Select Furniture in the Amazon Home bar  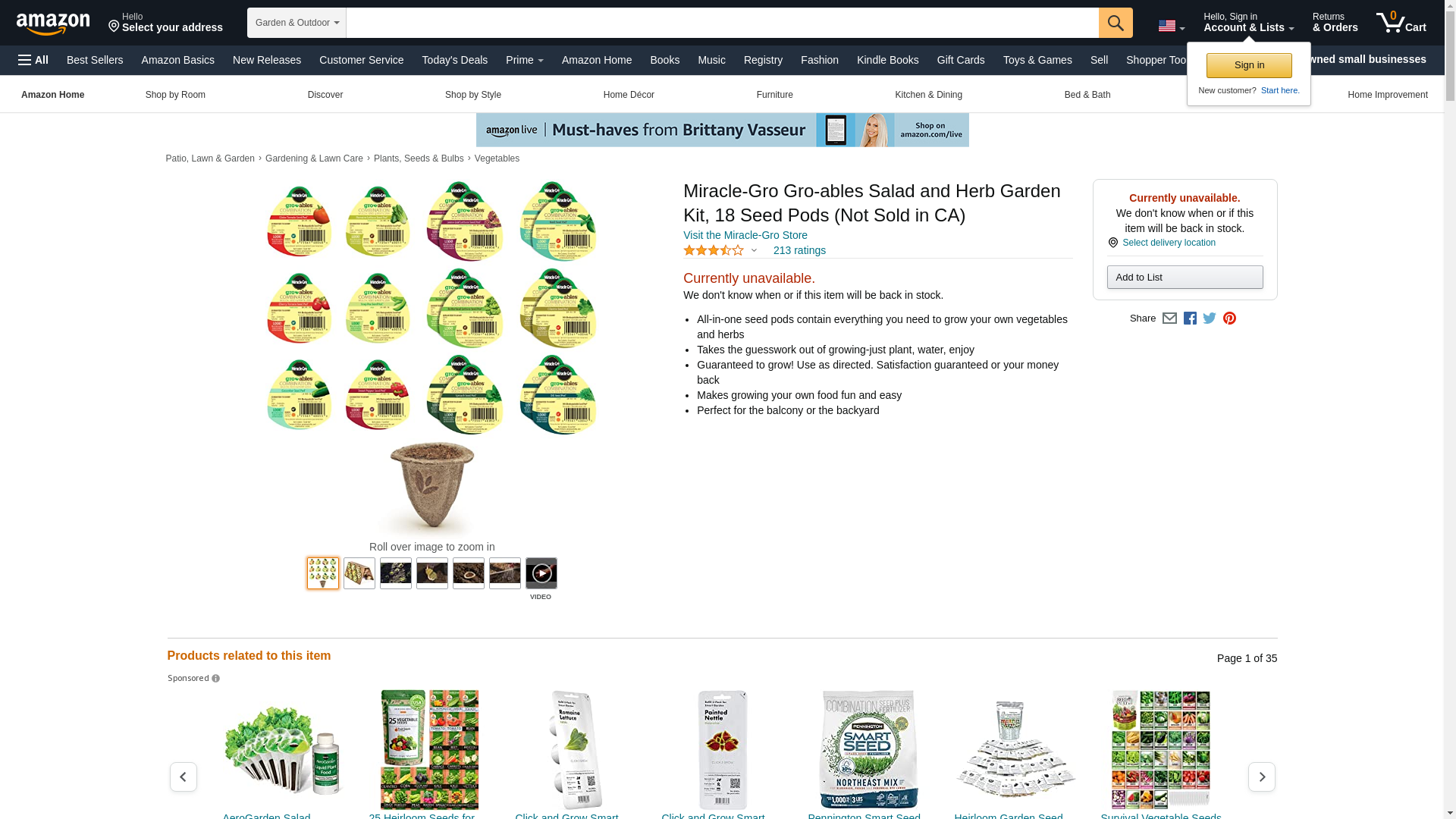coord(774,95)
